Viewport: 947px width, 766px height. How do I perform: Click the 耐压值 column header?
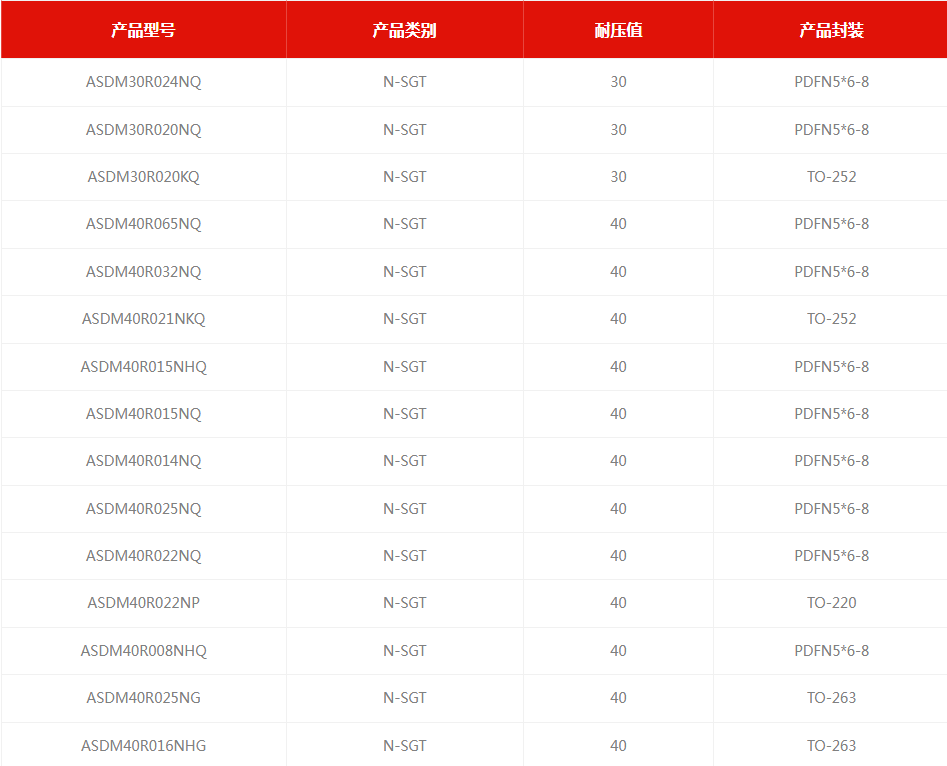coord(618,30)
